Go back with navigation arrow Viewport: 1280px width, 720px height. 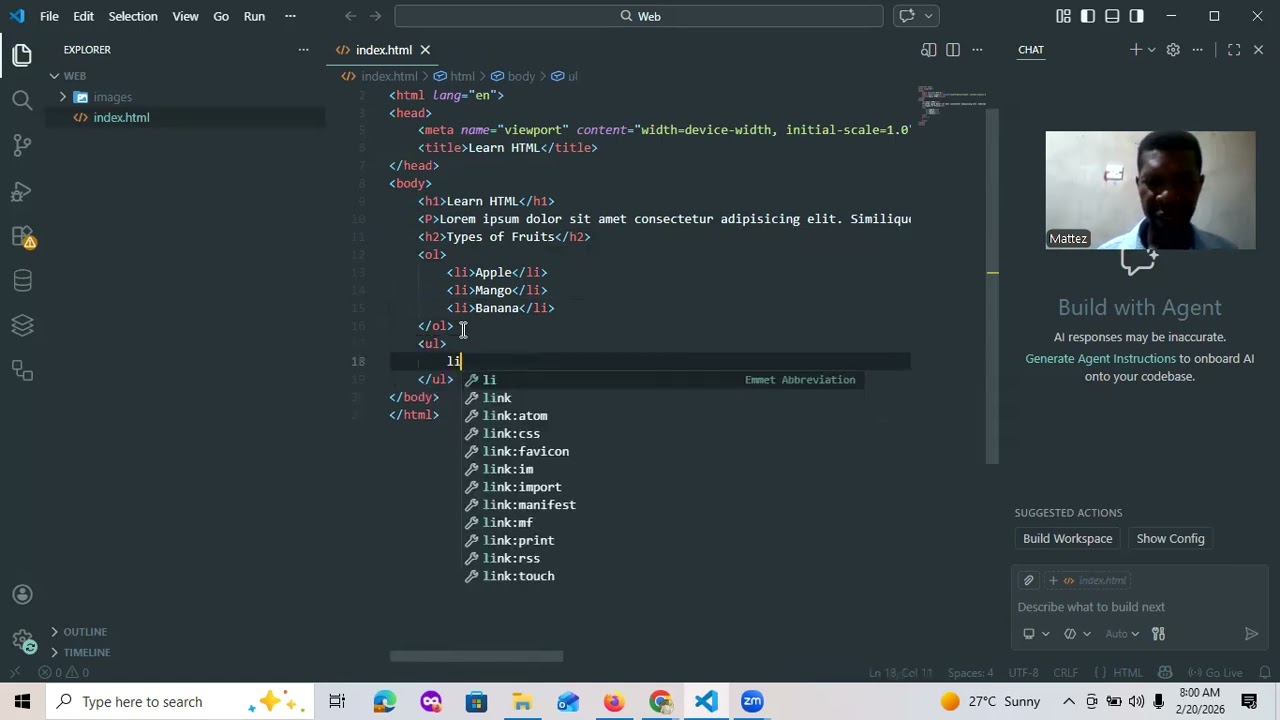[x=350, y=16]
